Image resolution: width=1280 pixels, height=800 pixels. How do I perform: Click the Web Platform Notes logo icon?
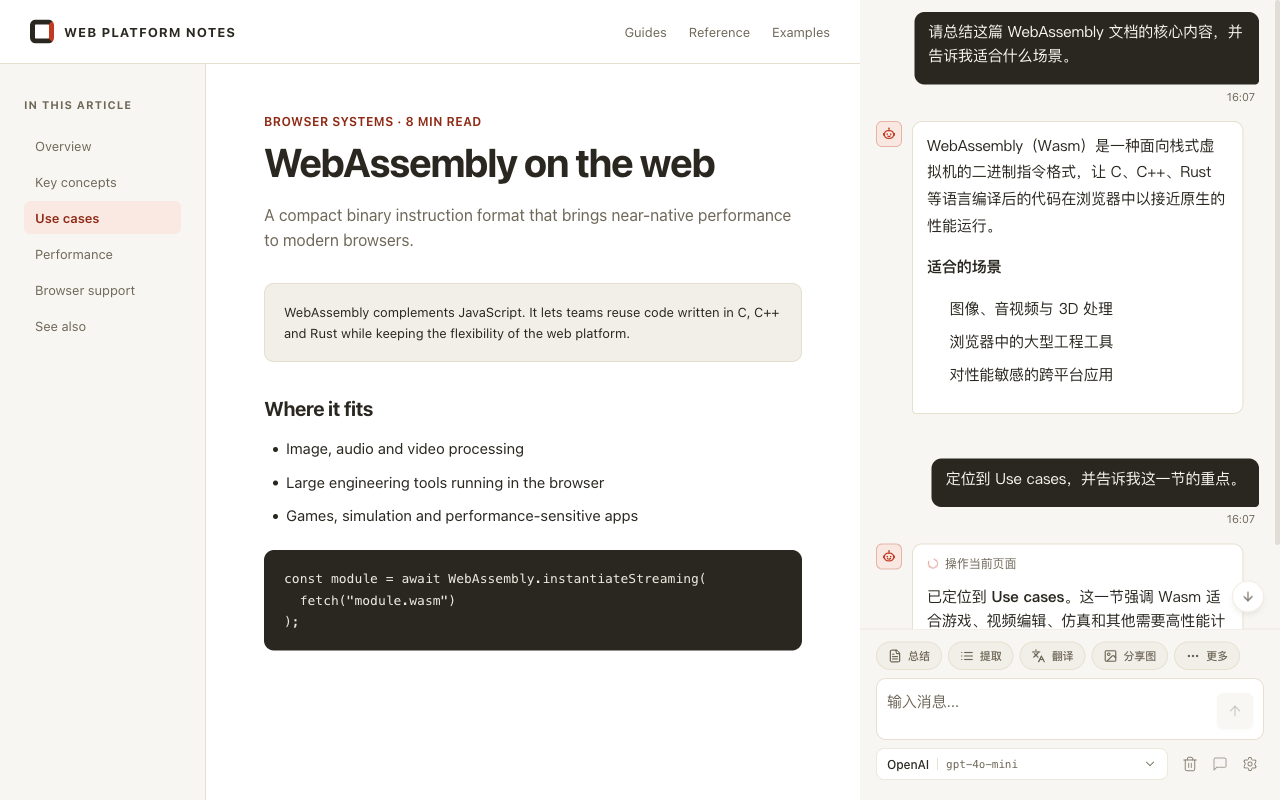pos(42,32)
